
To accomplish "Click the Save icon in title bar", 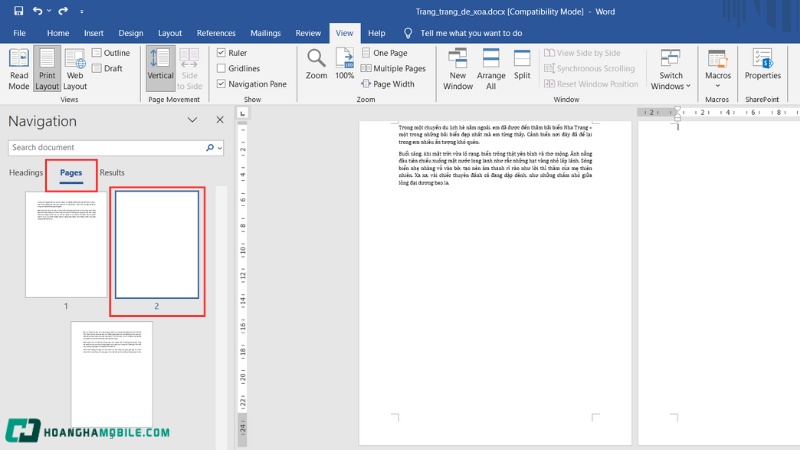I will [x=18, y=11].
